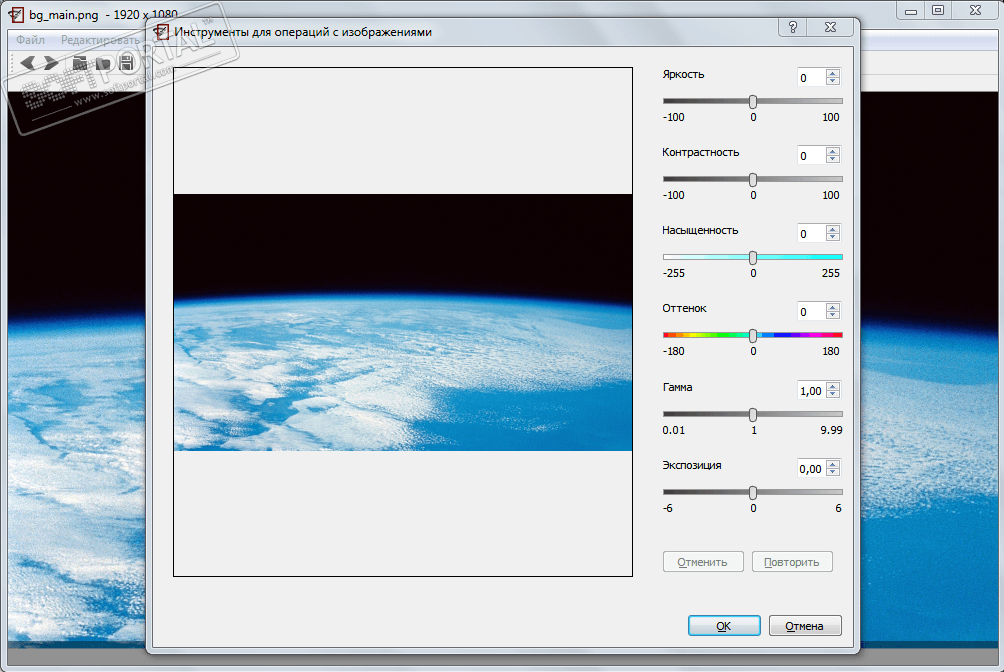The height and width of the screenshot is (672, 1004).
Task: Click the app icon in the dialog title bar
Action: 161,31
